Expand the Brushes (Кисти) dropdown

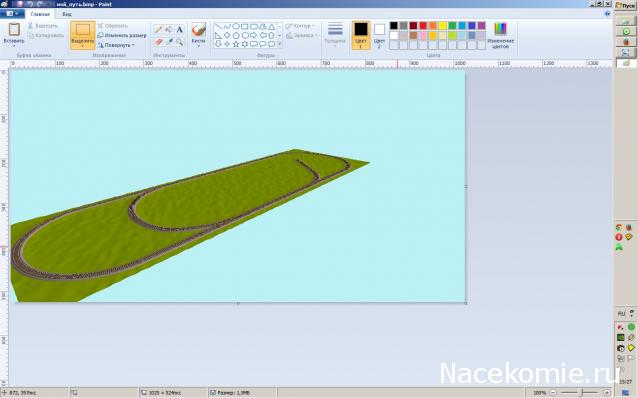point(199,35)
